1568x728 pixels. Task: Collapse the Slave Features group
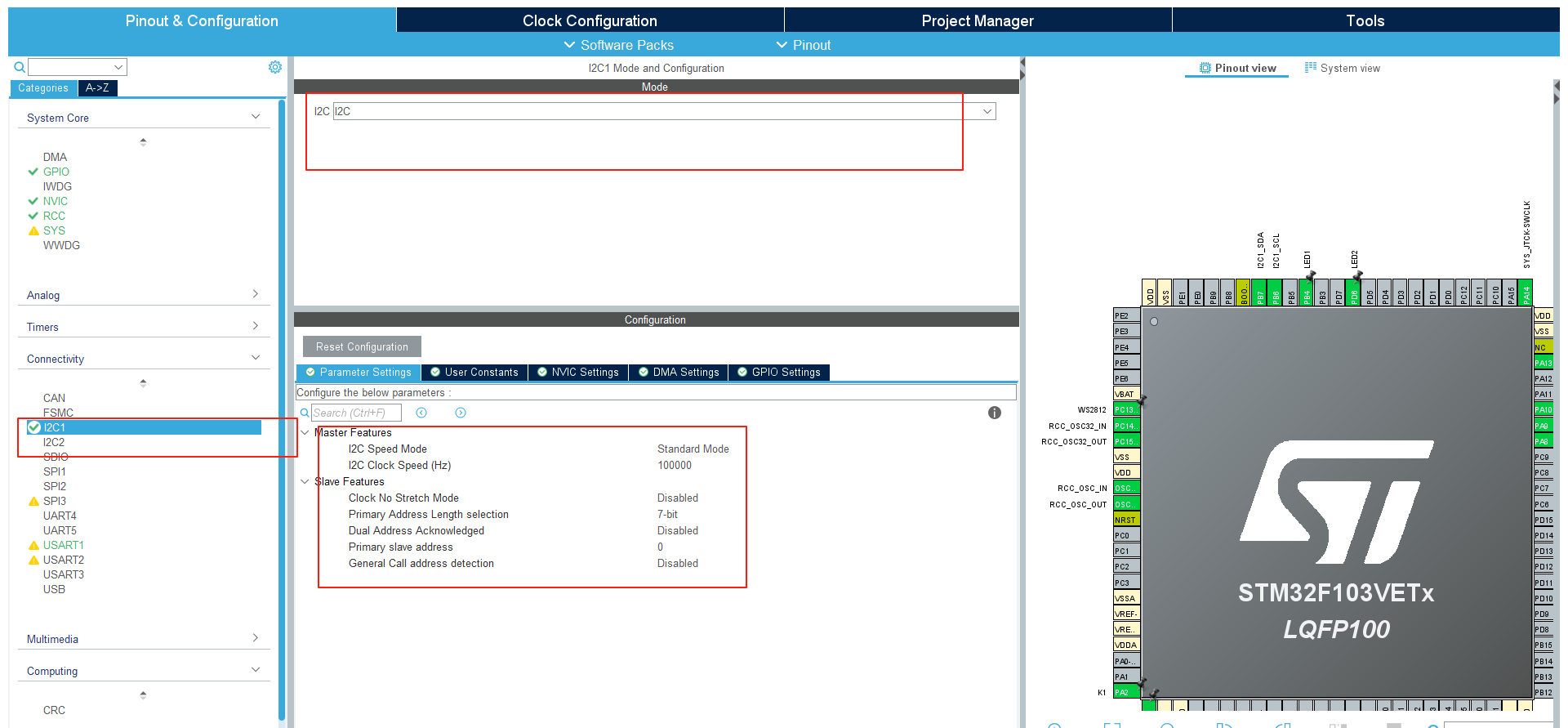[x=305, y=481]
